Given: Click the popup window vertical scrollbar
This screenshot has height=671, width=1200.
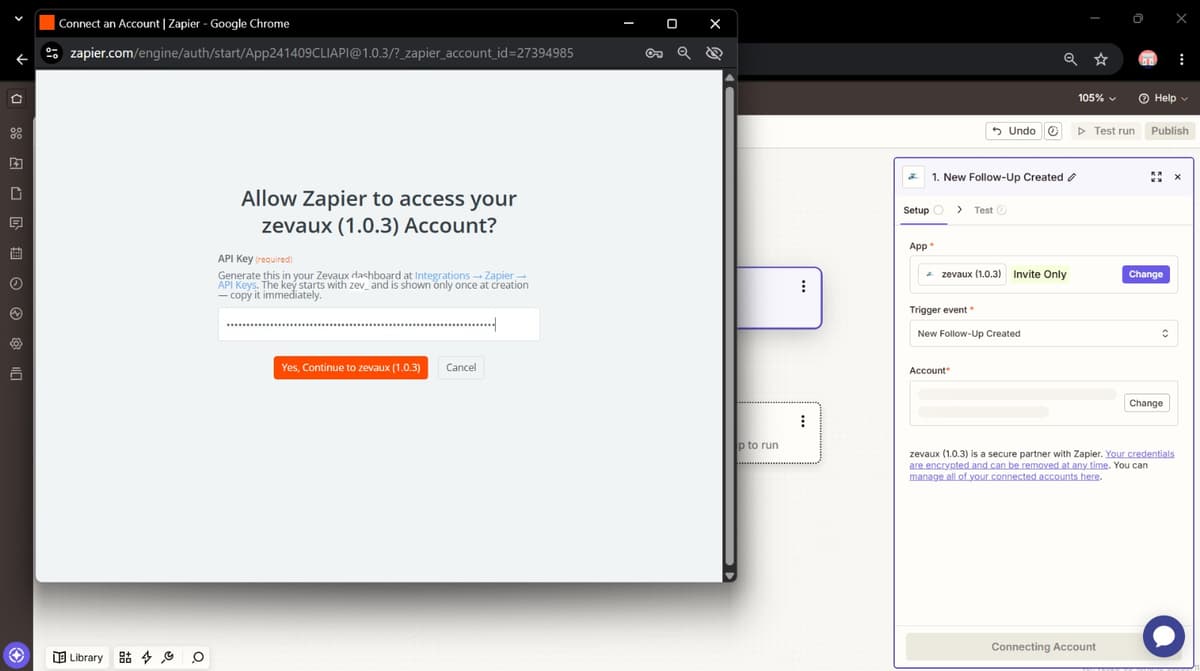Looking at the screenshot, I should [x=729, y=325].
